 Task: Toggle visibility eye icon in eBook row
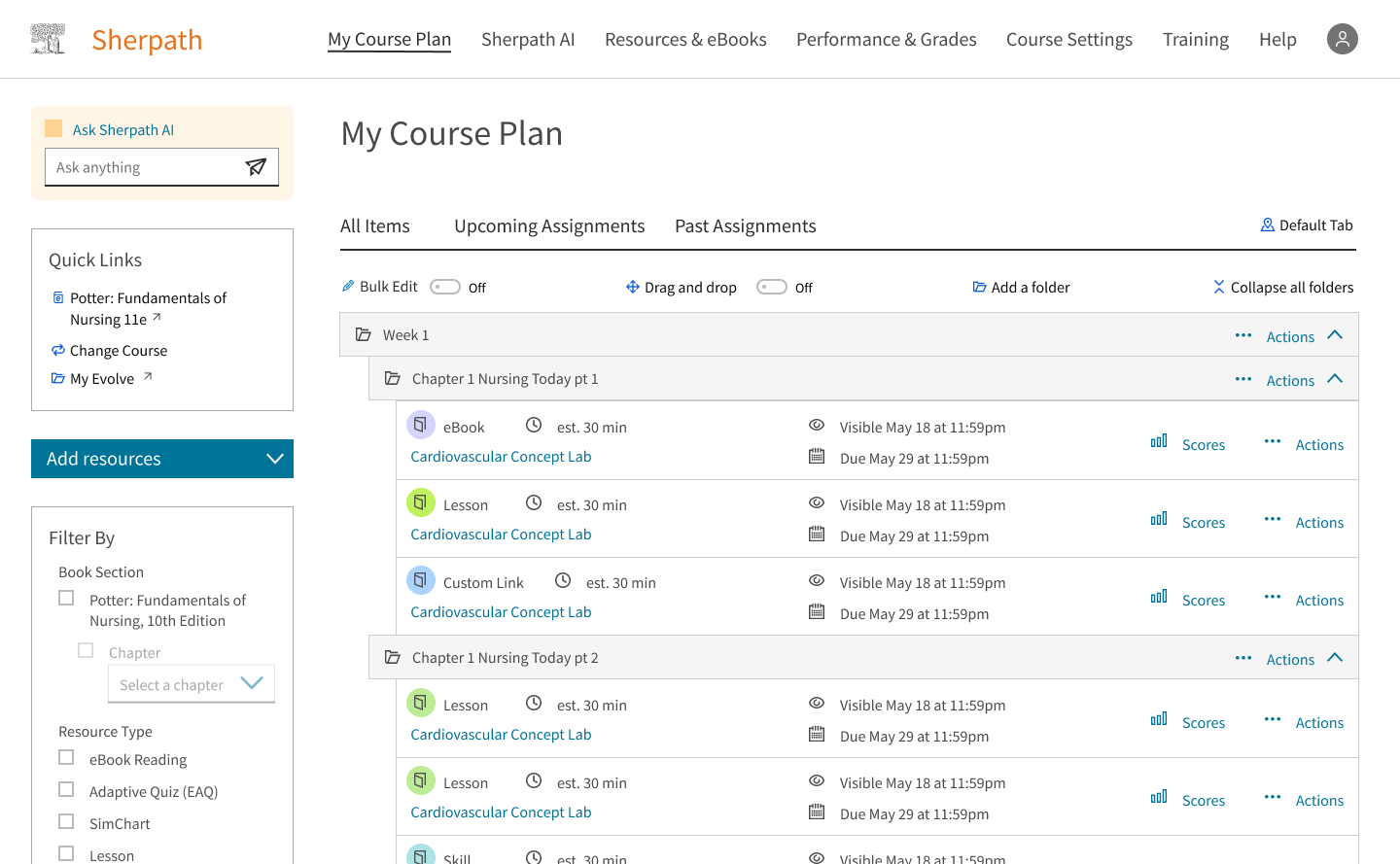[x=817, y=425]
